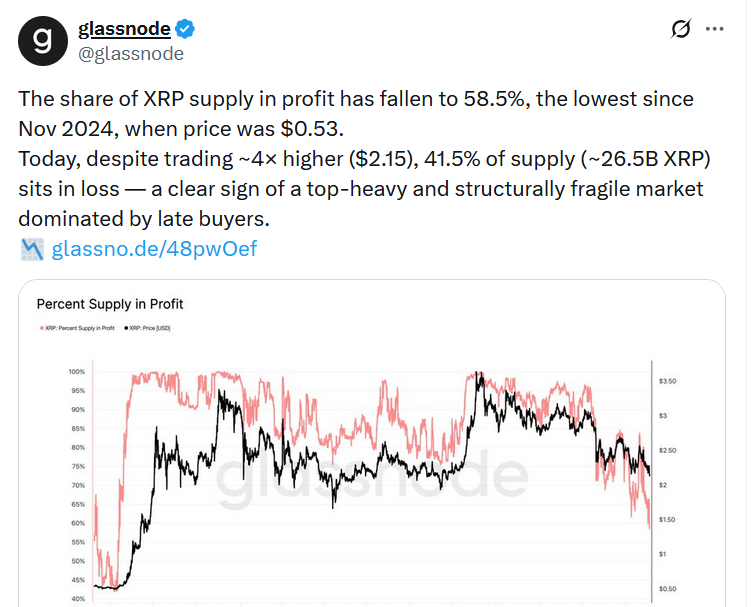Click the glassnode profile avatar

coord(42,40)
